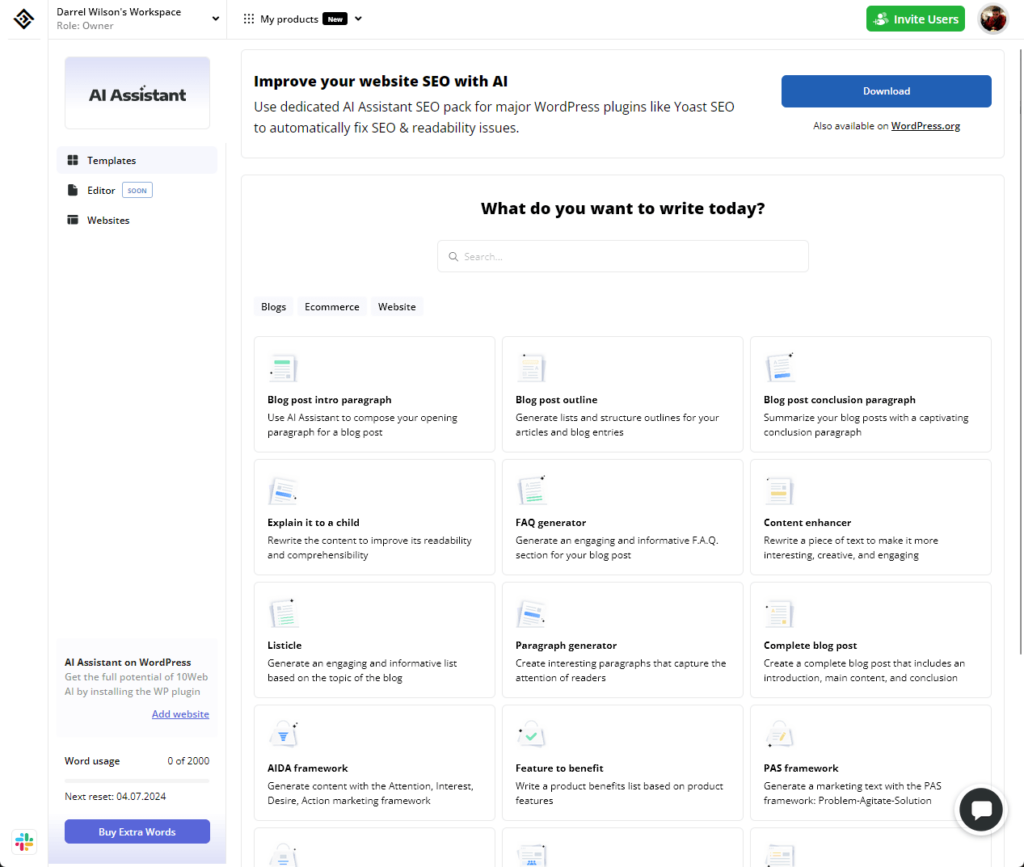Click the Darrel Wilson's Workspace name
1024x867 pixels.
[x=119, y=12]
